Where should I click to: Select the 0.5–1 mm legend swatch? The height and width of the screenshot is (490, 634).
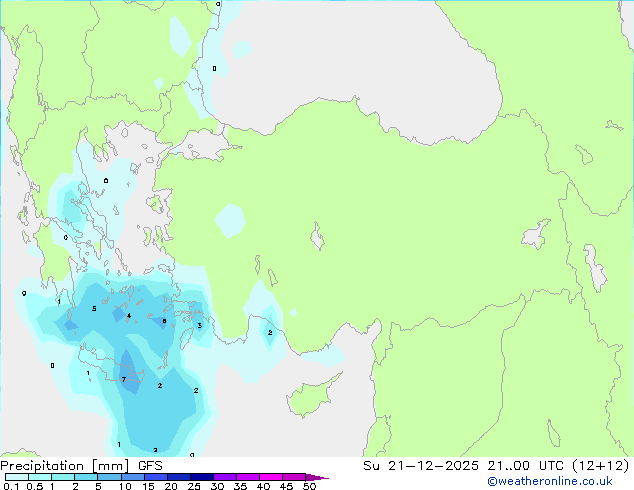40,477
